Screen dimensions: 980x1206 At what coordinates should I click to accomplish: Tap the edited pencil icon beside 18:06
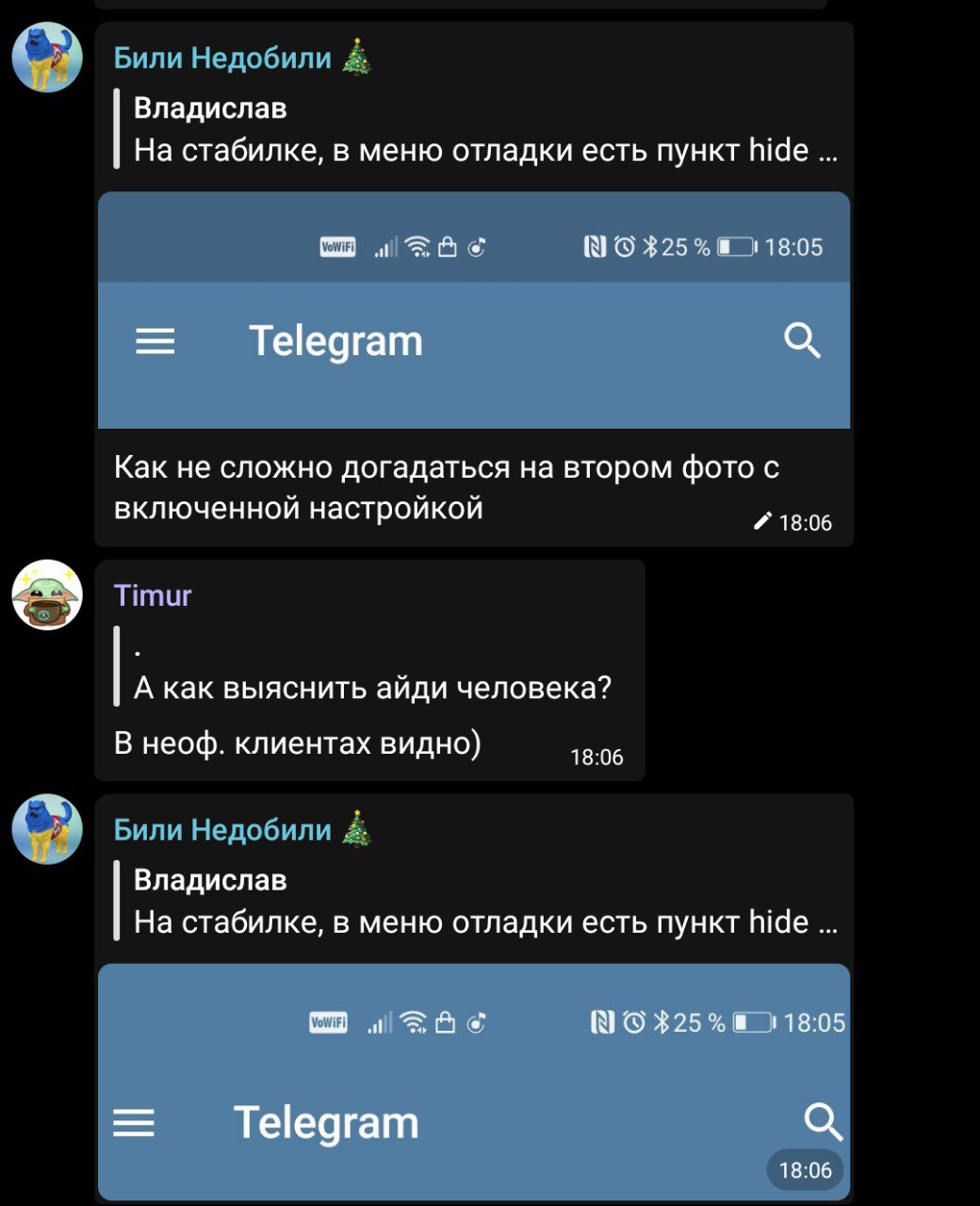click(763, 521)
